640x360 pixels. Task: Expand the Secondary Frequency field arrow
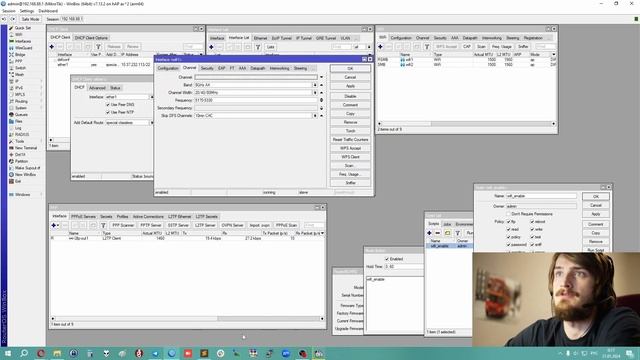[x=322, y=108]
